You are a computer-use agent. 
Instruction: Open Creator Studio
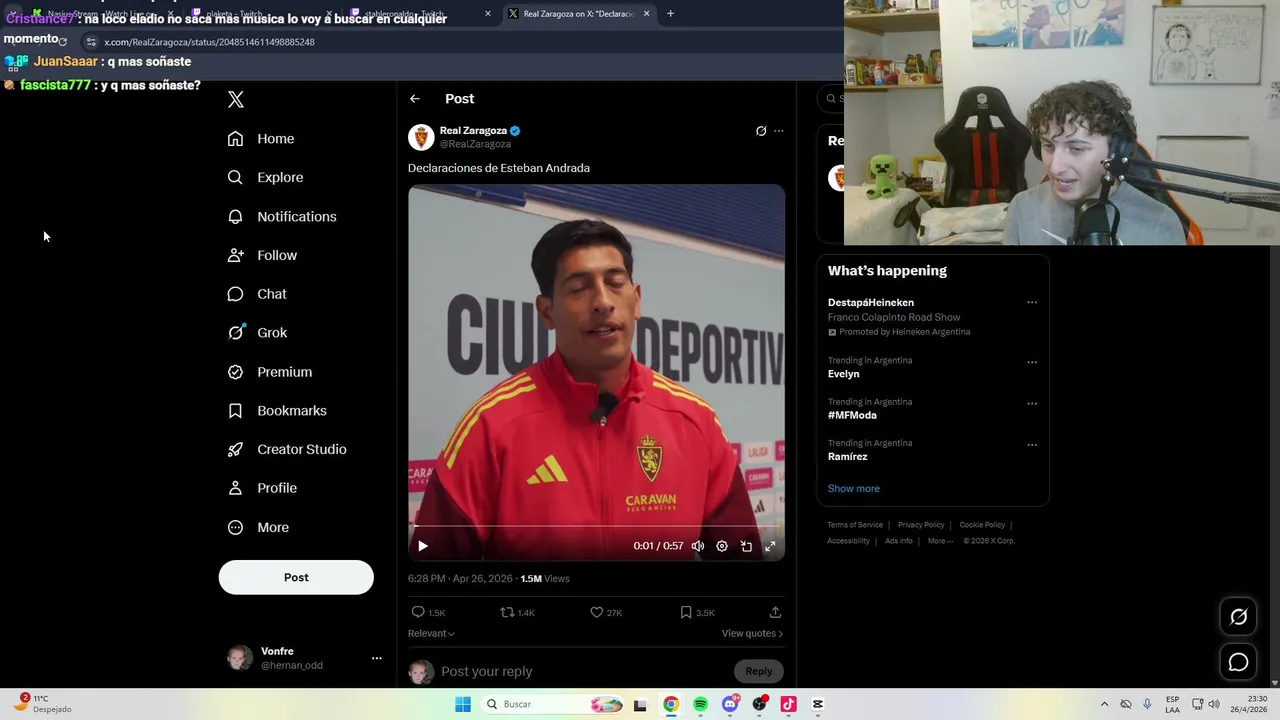[287, 449]
